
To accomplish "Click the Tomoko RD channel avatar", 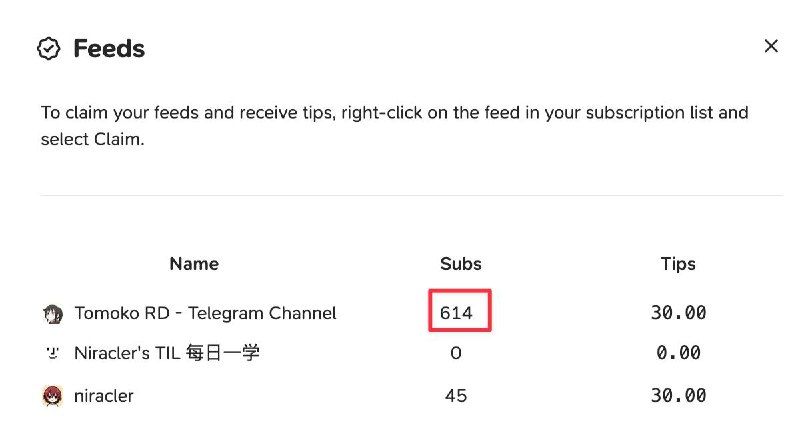I will tap(53, 314).
